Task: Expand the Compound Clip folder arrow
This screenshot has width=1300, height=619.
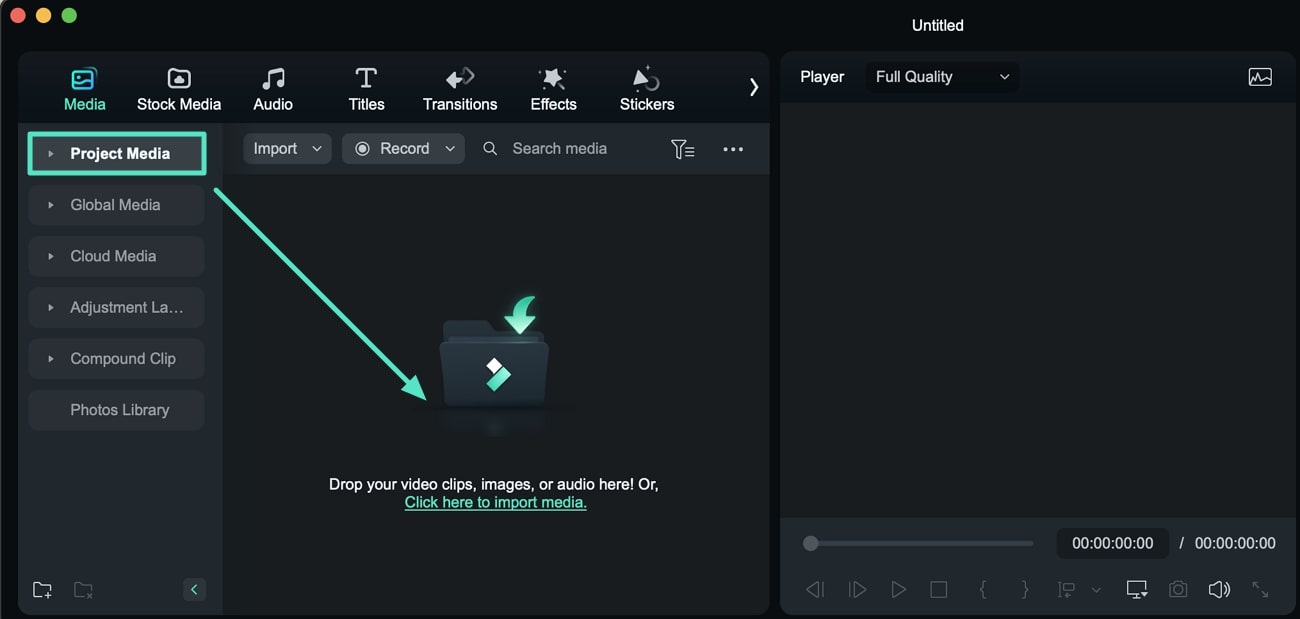Action: (x=50, y=359)
